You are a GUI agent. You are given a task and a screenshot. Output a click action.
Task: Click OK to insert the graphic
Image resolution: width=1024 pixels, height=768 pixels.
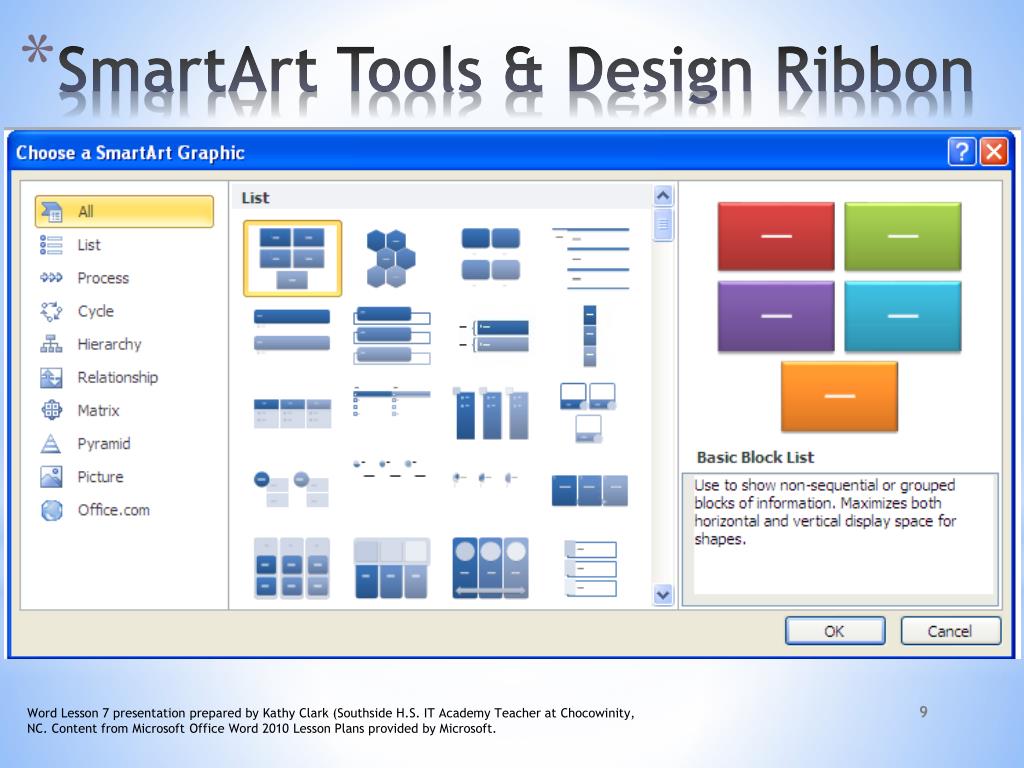[835, 631]
